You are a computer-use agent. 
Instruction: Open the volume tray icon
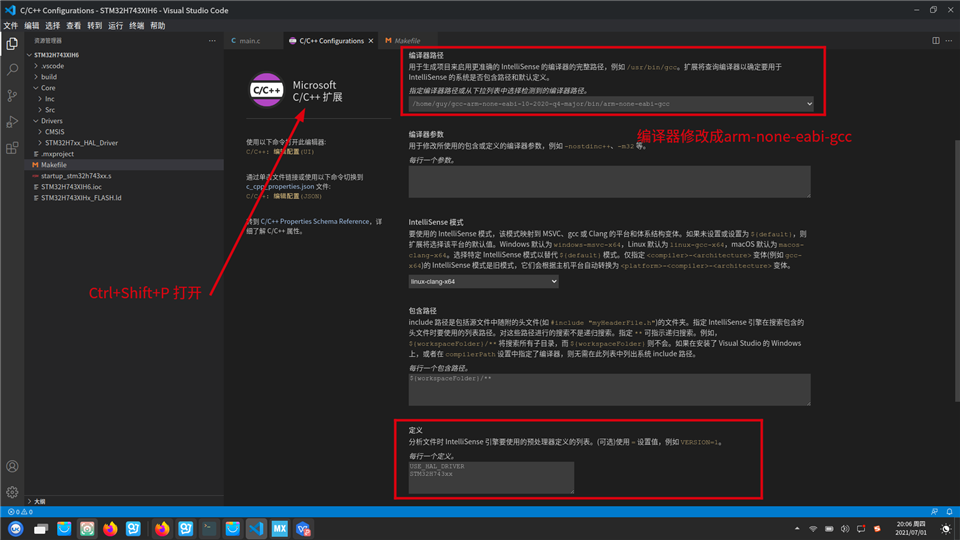(845, 528)
